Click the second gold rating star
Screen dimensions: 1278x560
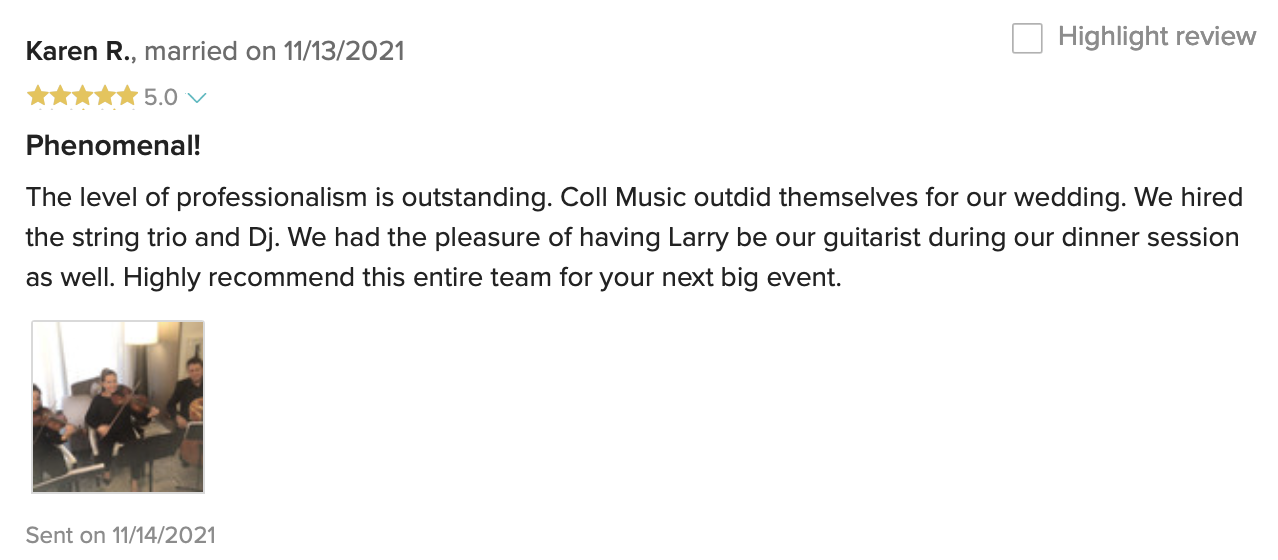pos(60,96)
